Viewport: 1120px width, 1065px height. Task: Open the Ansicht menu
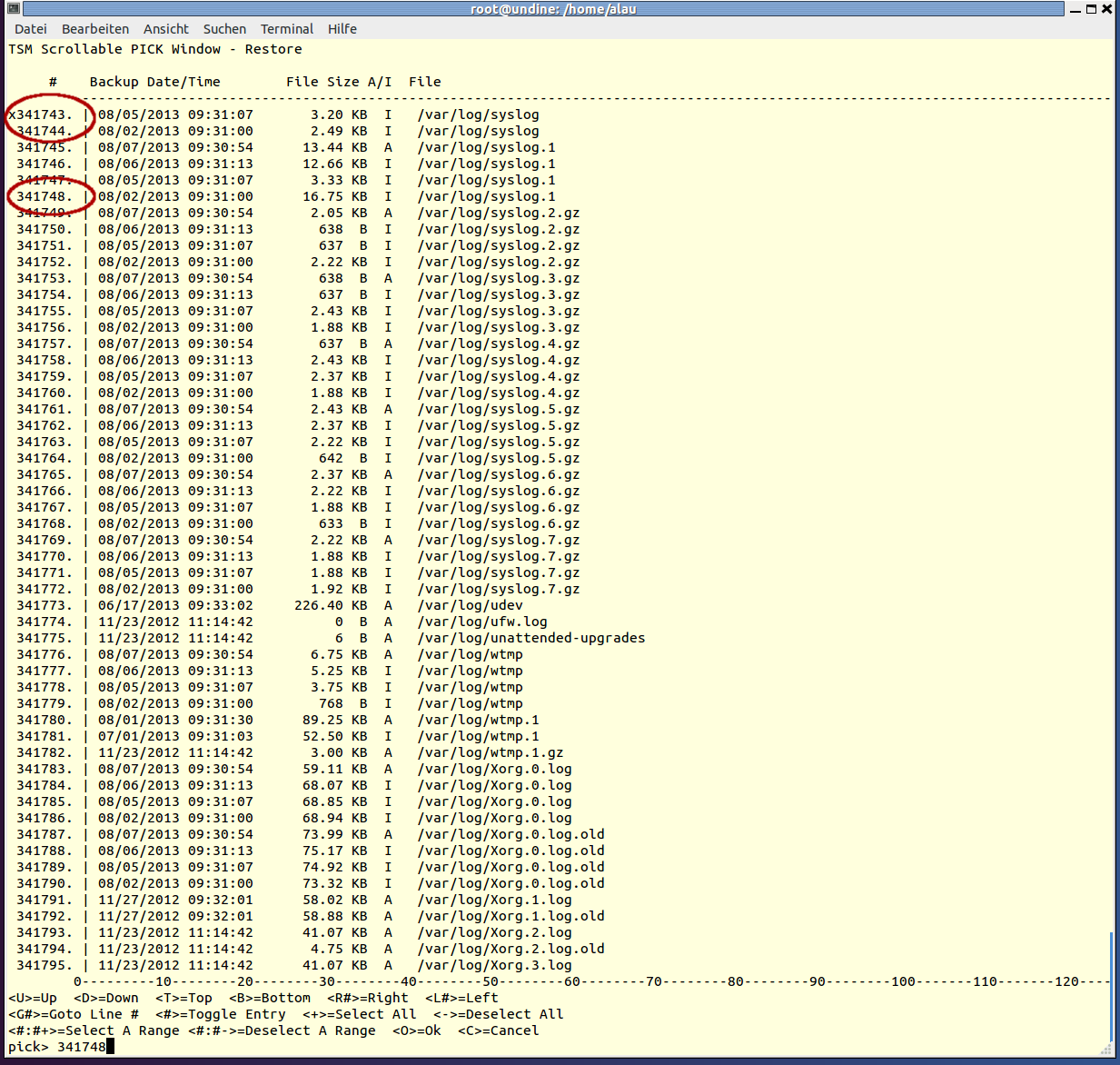(x=166, y=29)
